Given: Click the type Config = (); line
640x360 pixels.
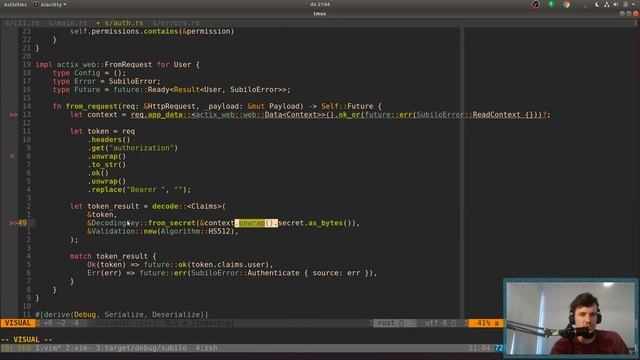Looking at the screenshot, I should pos(89,73).
